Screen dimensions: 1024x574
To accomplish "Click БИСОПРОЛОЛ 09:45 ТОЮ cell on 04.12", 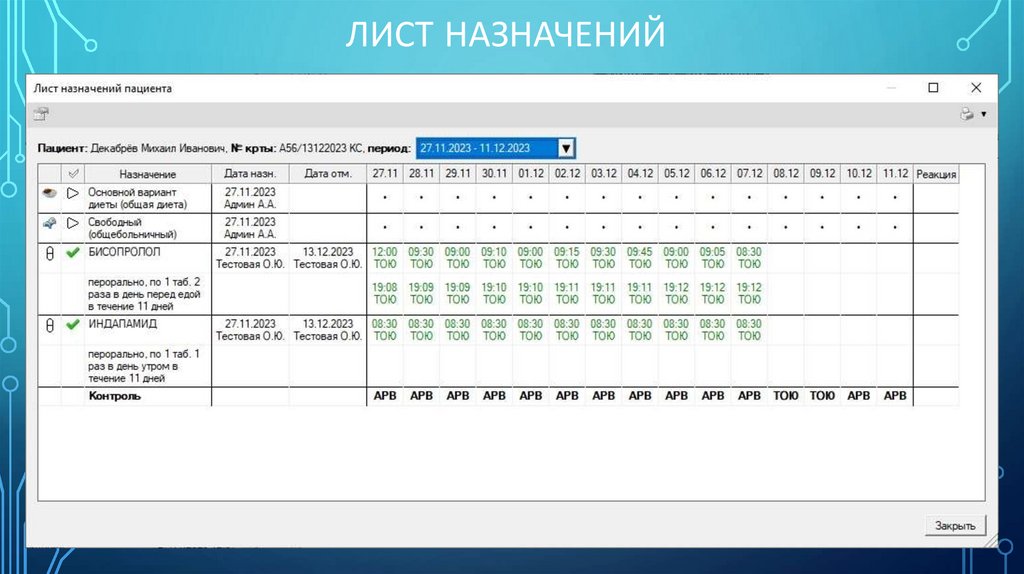I will click(x=640, y=258).
